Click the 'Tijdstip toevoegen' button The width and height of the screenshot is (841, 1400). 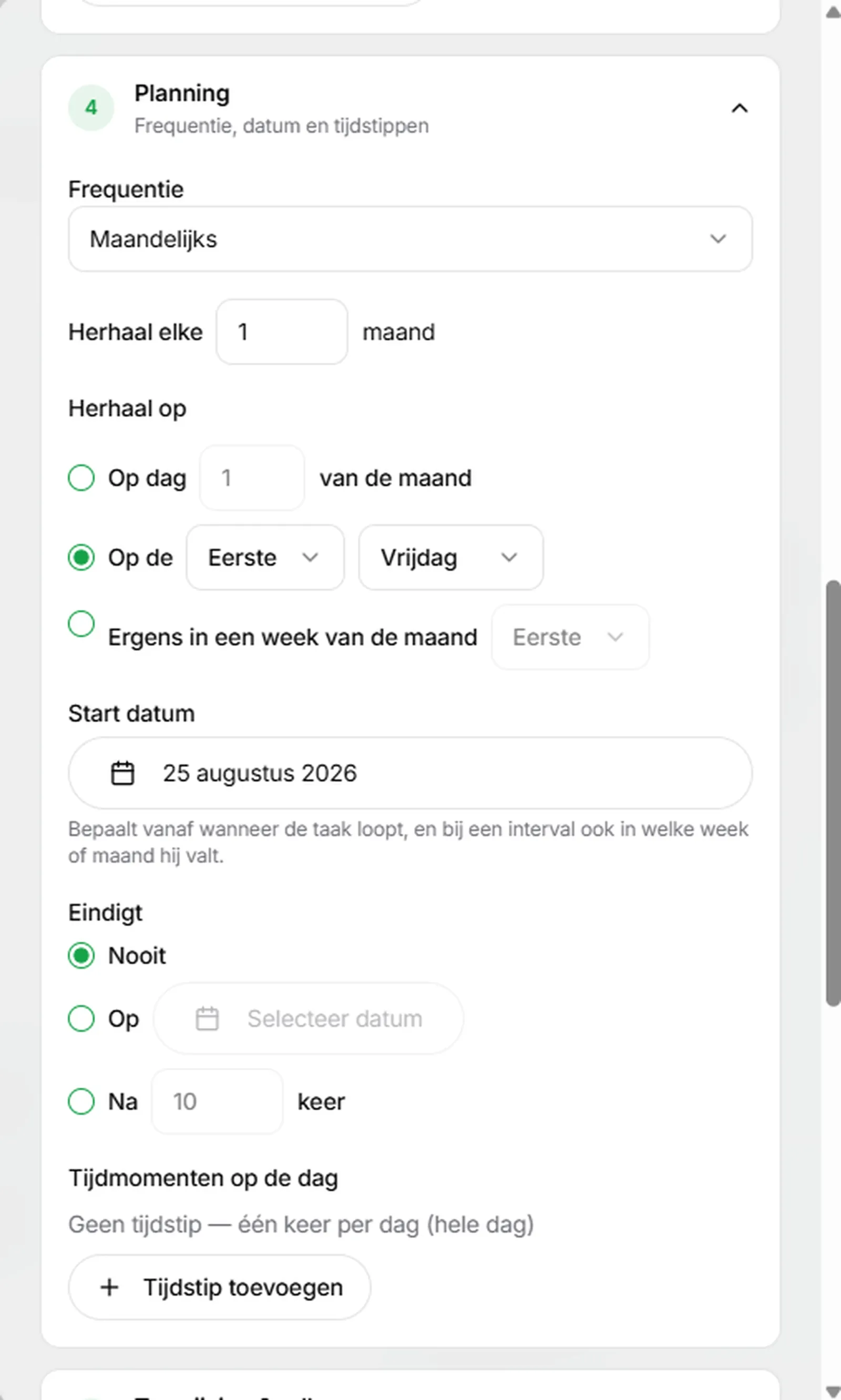tap(219, 1287)
